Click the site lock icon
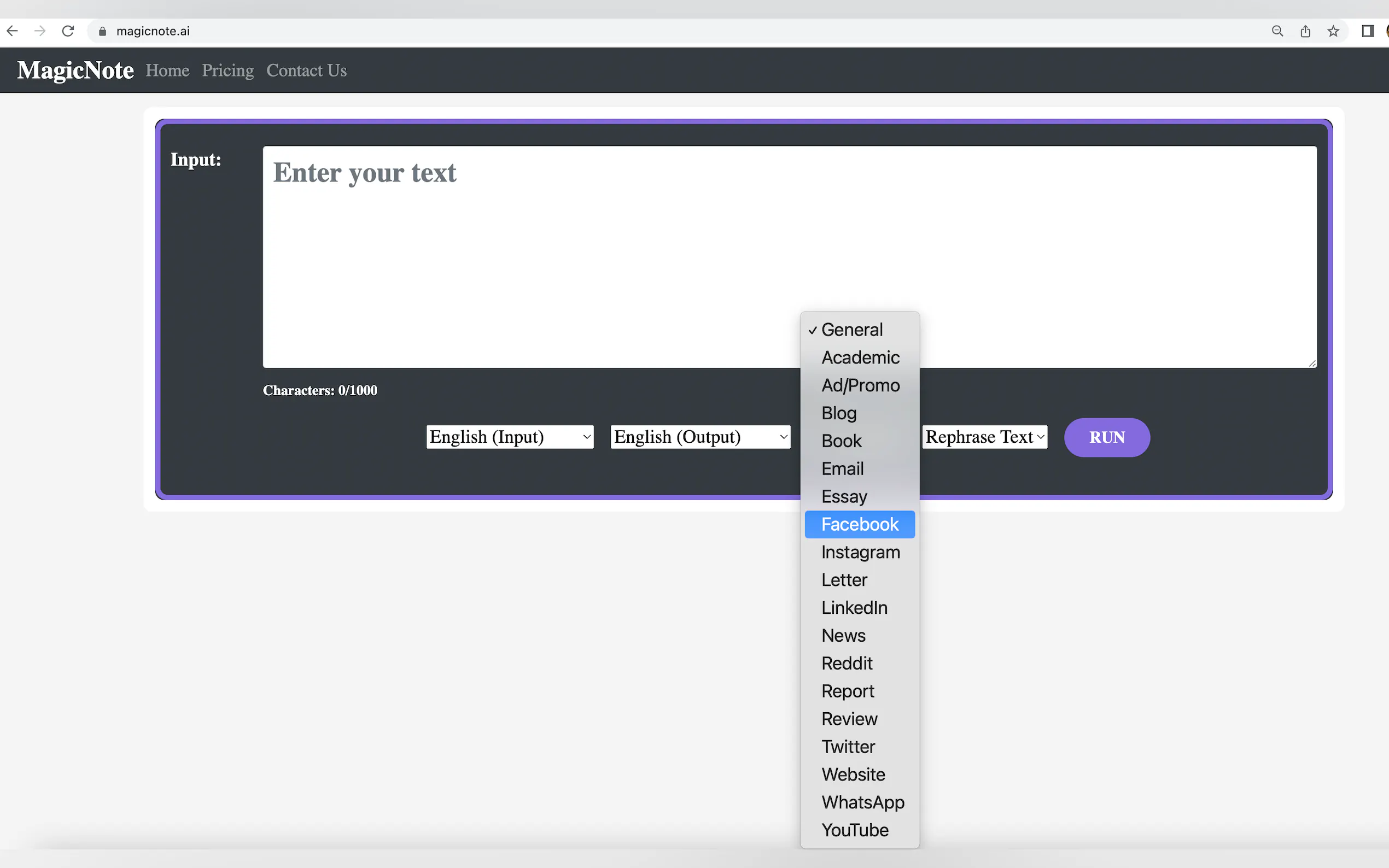The image size is (1389, 868). pyautogui.click(x=103, y=32)
